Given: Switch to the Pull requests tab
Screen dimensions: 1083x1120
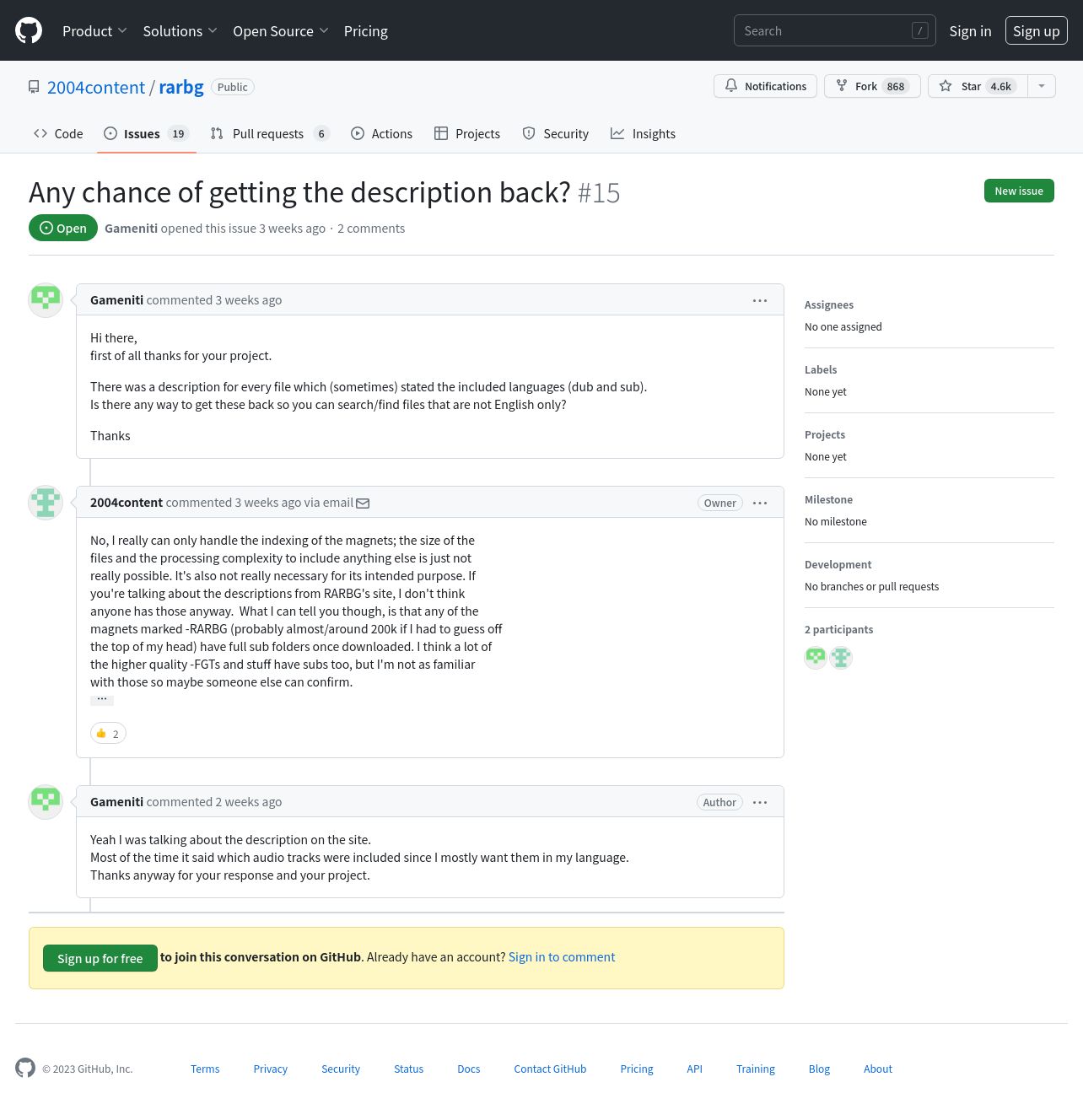Looking at the screenshot, I should pos(269,133).
